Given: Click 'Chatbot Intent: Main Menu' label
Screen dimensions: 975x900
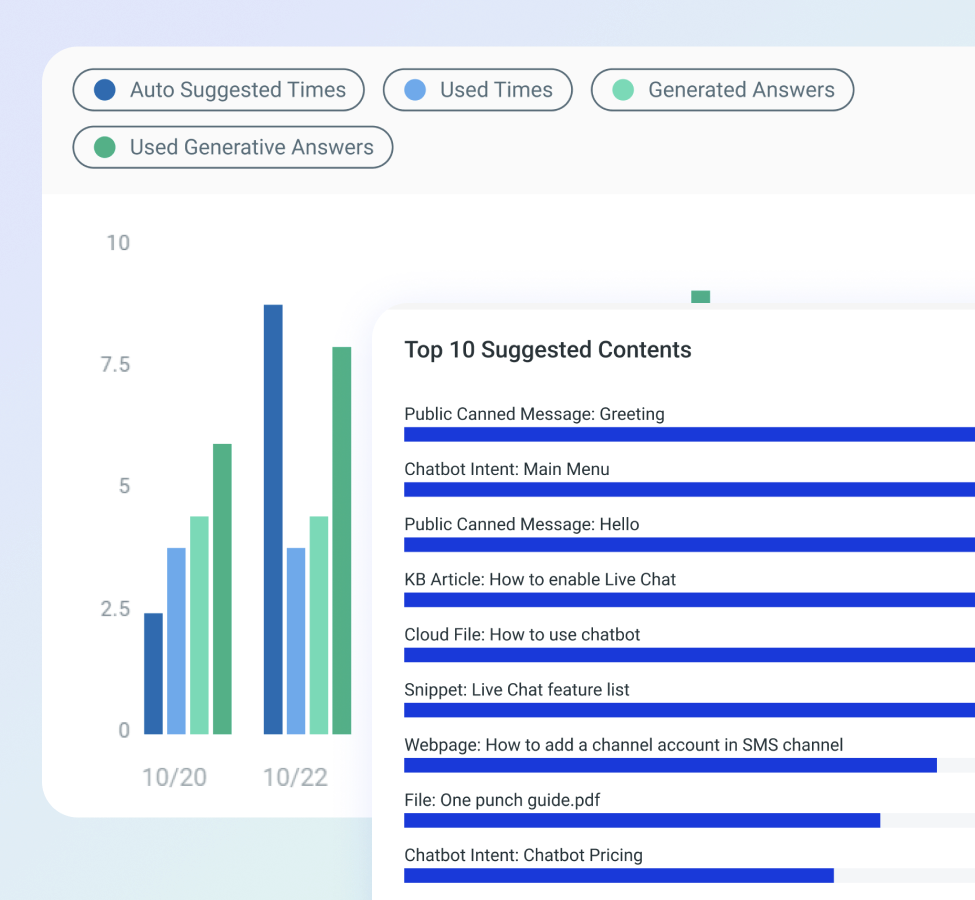Looking at the screenshot, I should (x=507, y=469).
